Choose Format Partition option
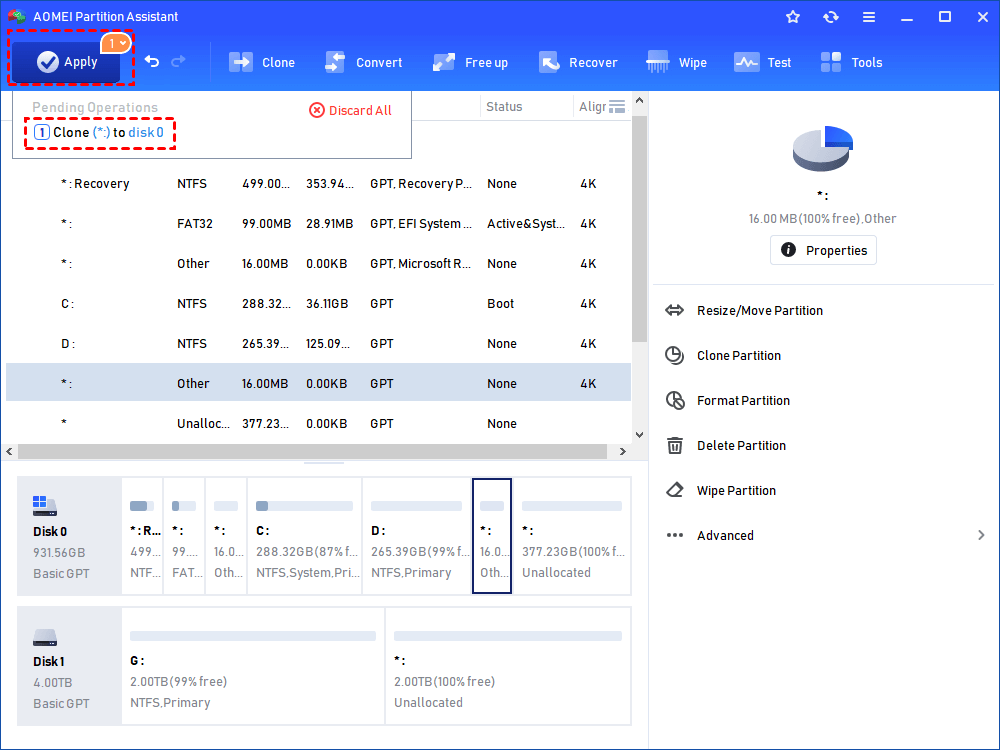 743,401
